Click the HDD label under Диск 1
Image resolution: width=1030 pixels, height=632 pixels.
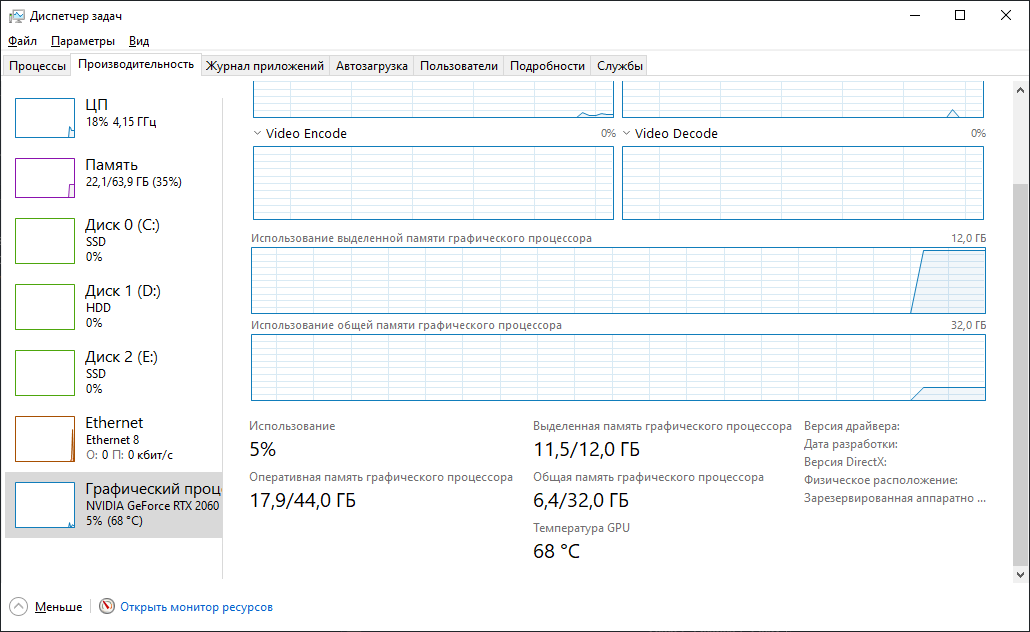coord(98,307)
